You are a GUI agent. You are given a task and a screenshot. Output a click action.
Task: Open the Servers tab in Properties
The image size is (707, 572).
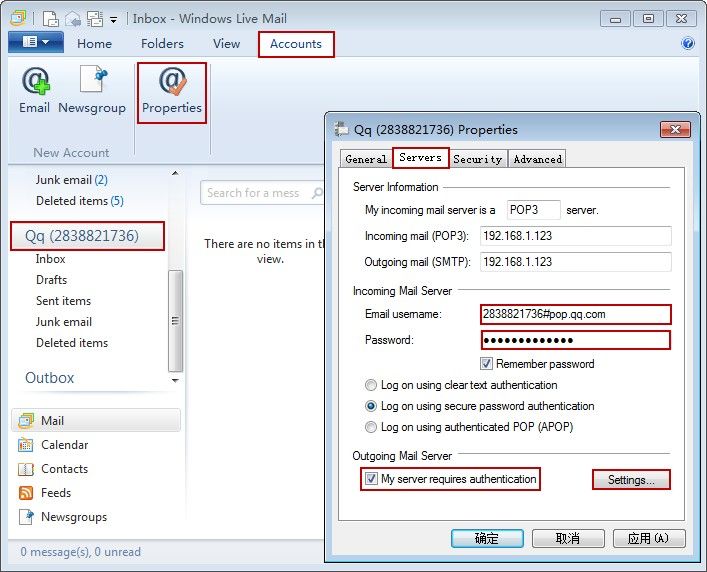pyautogui.click(x=420, y=158)
